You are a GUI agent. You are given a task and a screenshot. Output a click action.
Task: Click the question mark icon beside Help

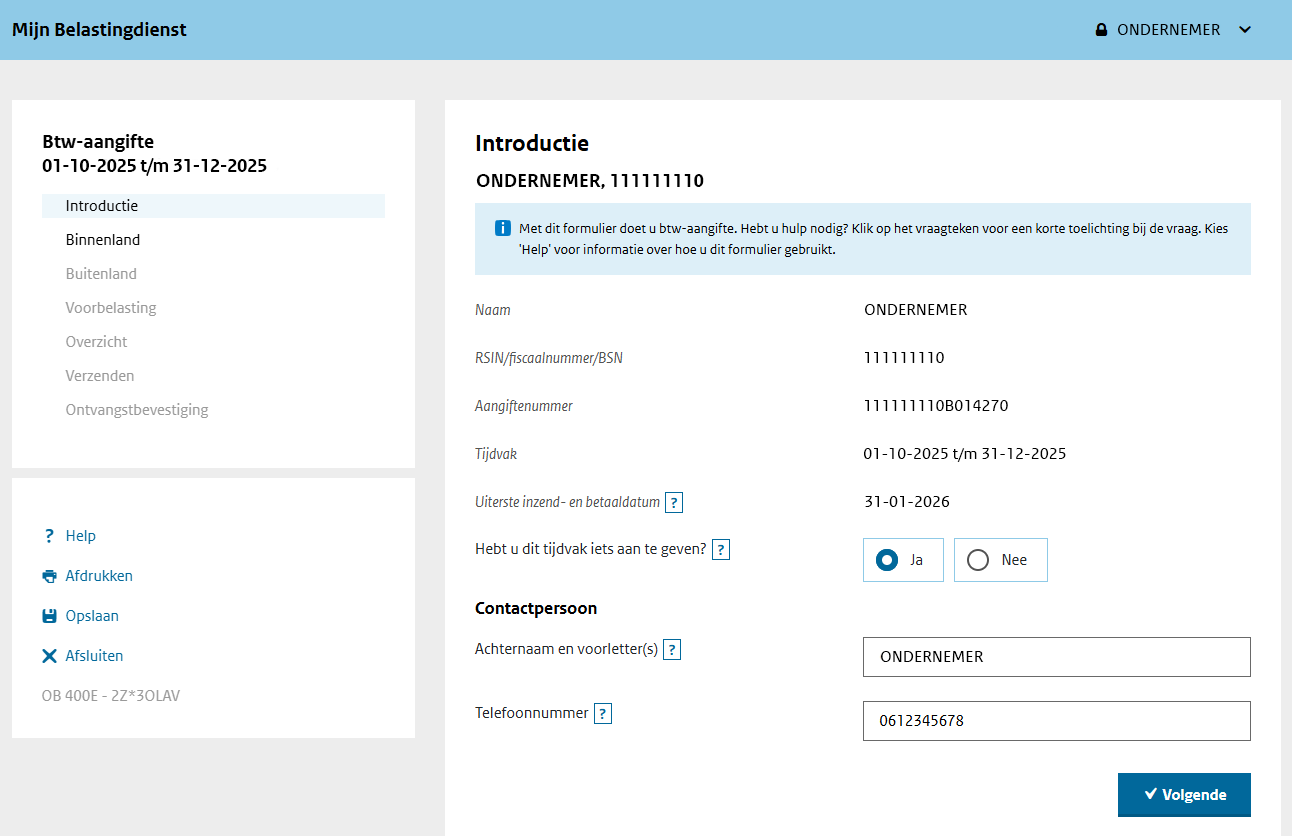[49, 535]
